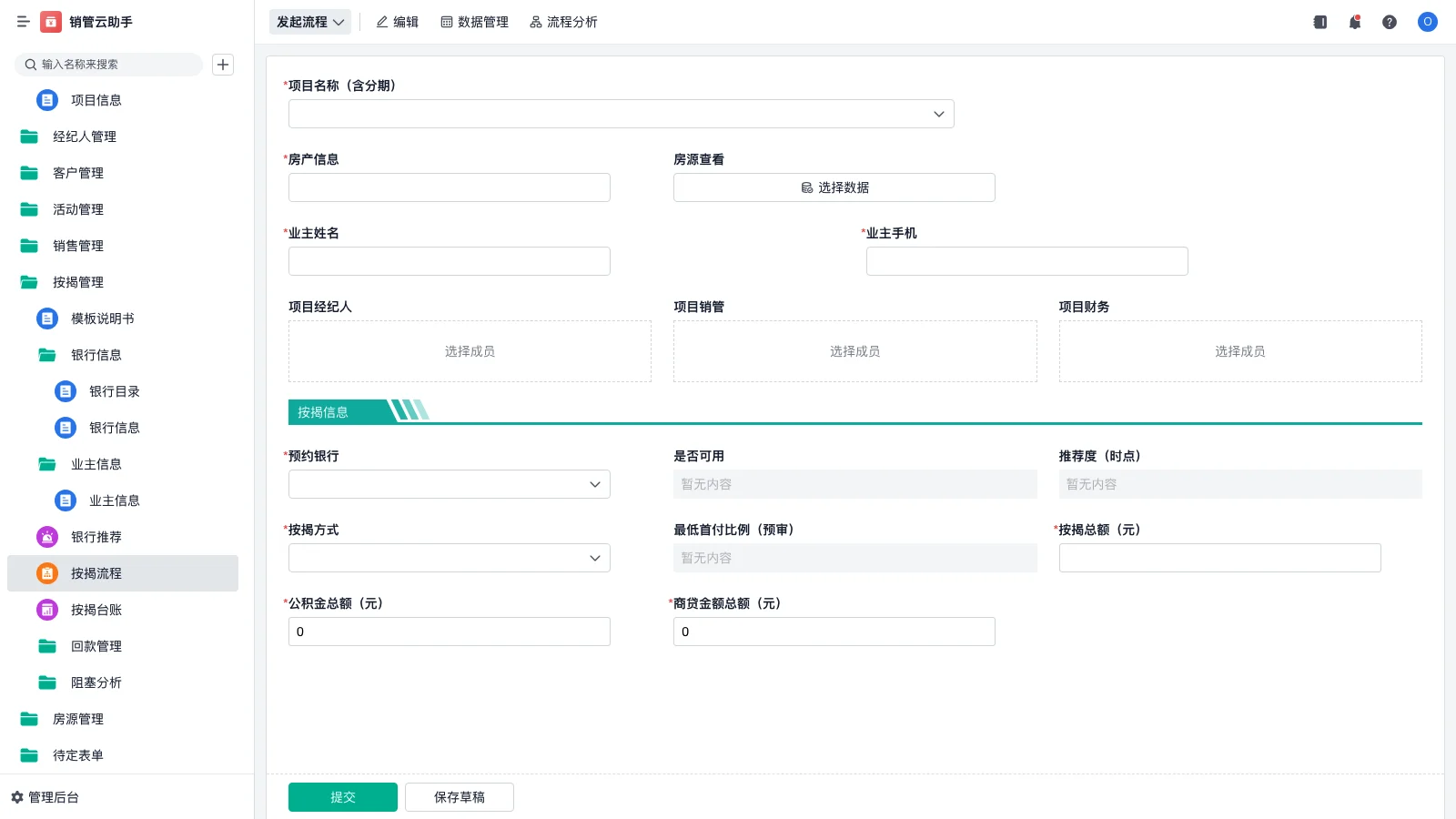Open the 项目名称（含分期）dropdown
The image size is (1456, 819).
click(x=938, y=113)
